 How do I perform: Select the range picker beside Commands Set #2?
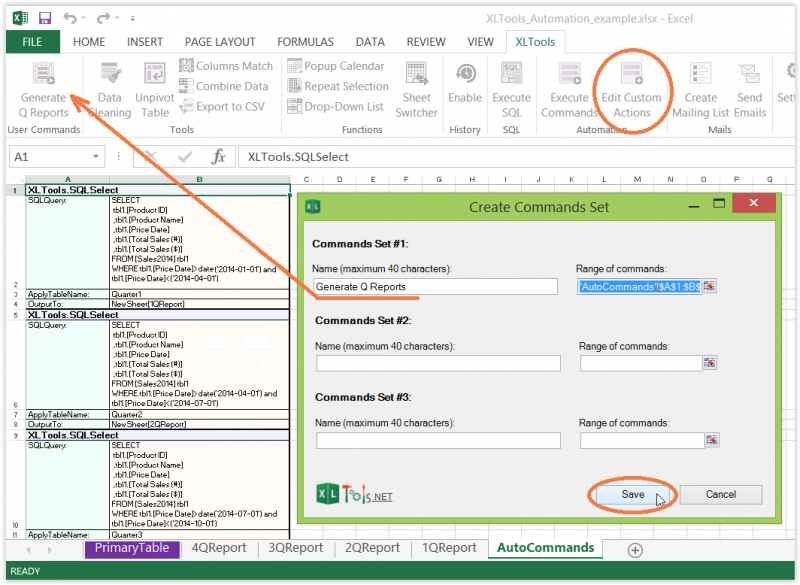pyautogui.click(x=710, y=362)
